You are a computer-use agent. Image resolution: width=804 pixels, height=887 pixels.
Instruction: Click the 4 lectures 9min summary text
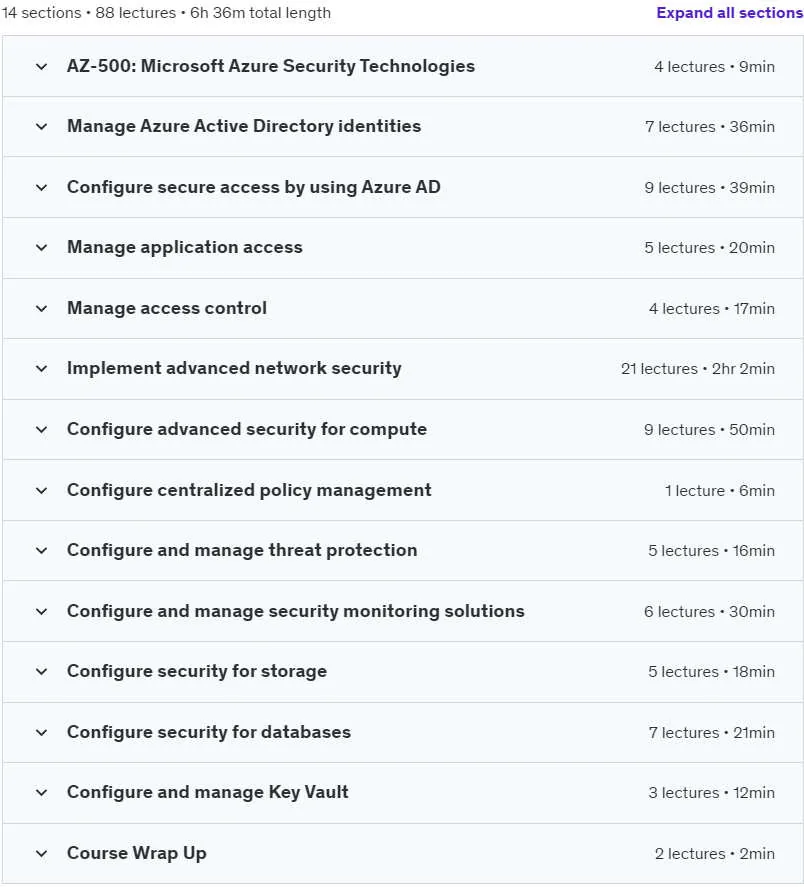coord(715,67)
